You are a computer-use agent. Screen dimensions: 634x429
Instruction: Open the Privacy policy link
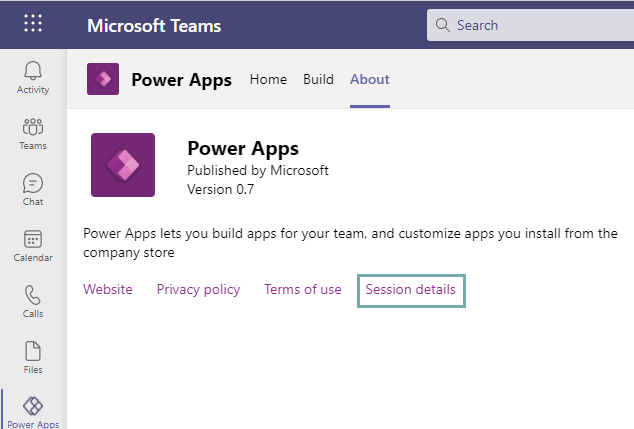pyautogui.click(x=198, y=289)
